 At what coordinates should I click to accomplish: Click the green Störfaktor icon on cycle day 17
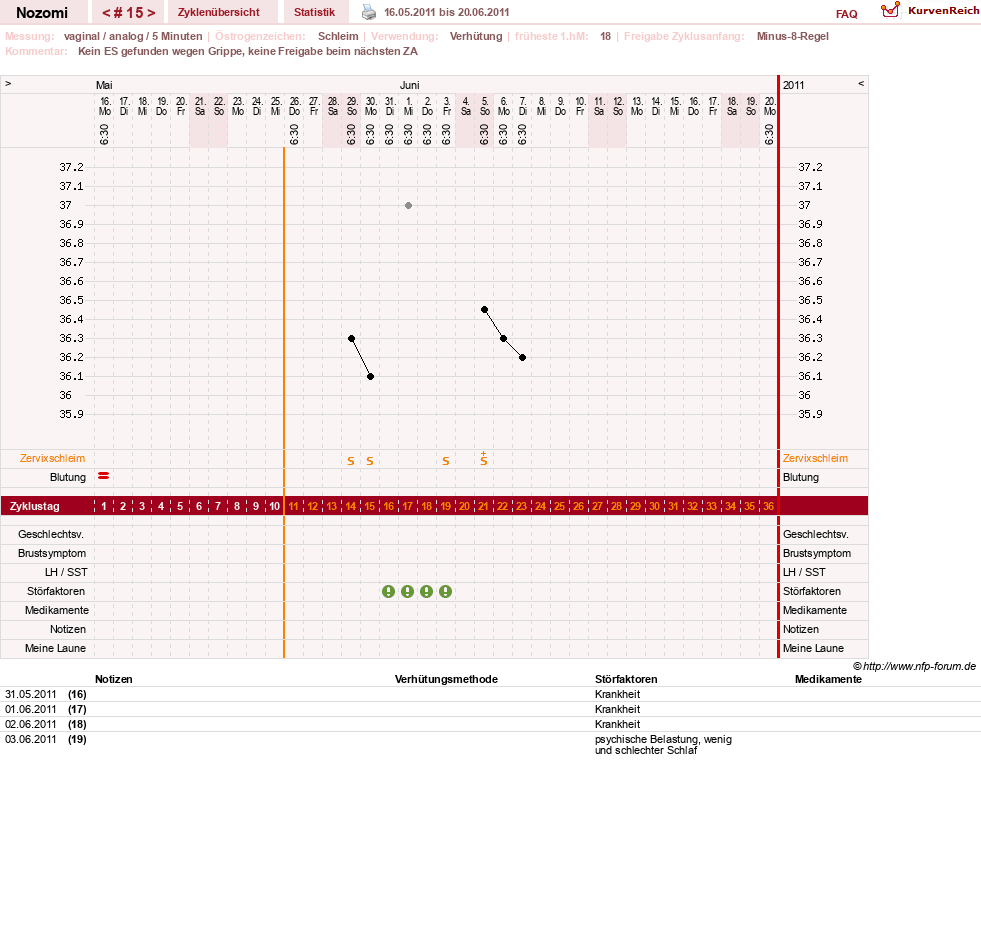coord(407,592)
